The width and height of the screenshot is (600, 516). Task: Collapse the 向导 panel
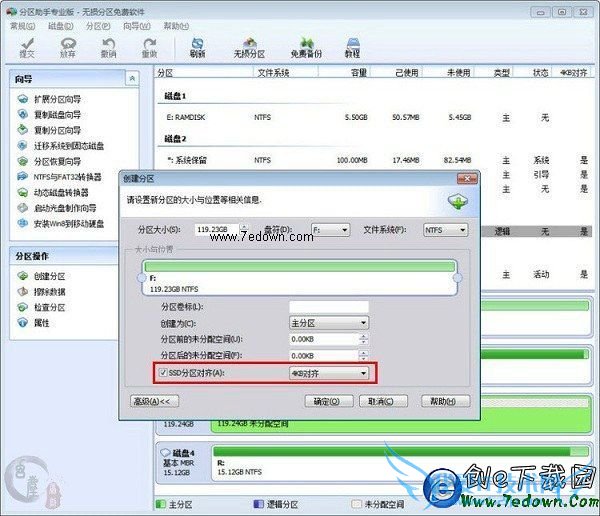tap(132, 78)
